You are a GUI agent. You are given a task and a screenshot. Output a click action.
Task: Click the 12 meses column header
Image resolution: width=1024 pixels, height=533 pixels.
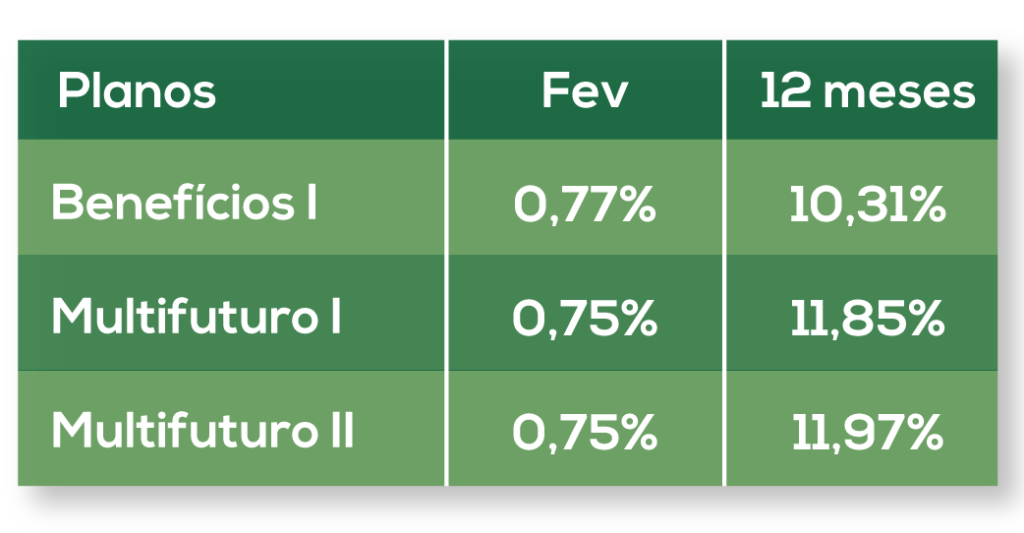click(x=866, y=92)
